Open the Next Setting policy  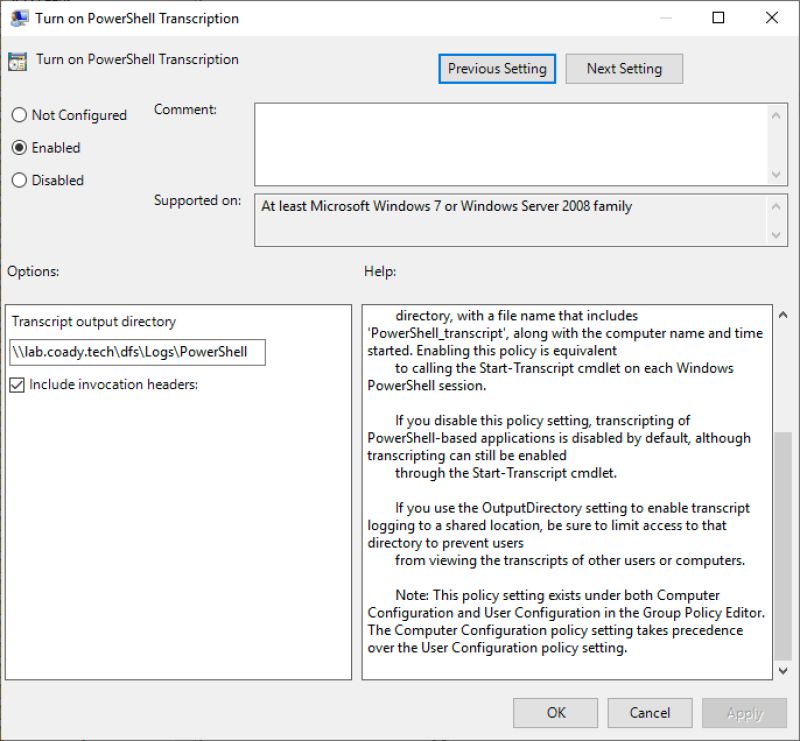624,68
